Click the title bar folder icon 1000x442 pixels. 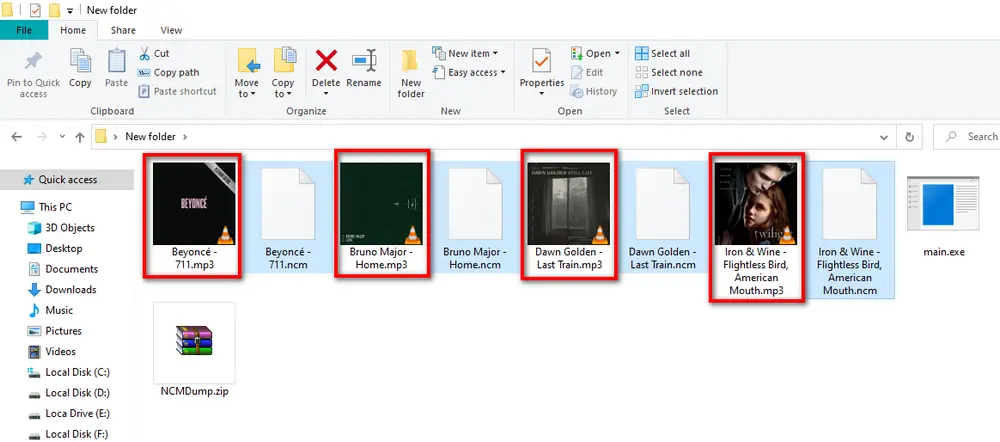click(x=6, y=10)
